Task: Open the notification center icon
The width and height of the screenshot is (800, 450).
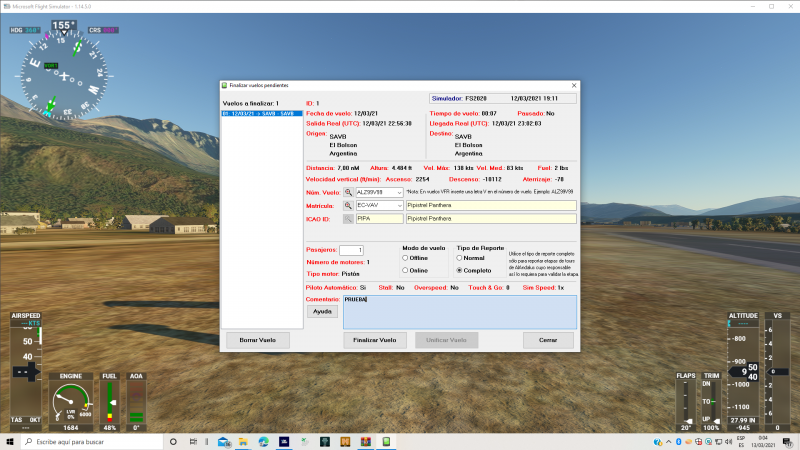Action: (x=787, y=442)
